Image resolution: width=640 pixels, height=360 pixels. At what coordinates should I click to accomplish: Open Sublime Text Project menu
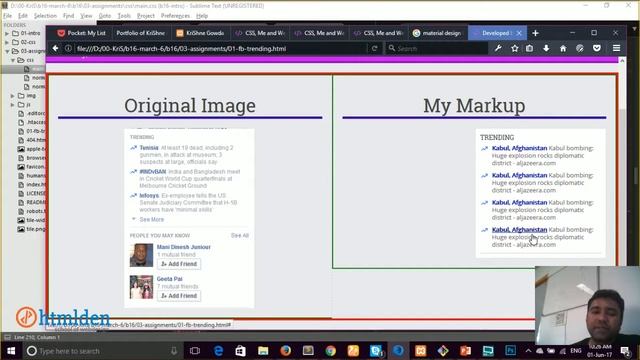146,16
